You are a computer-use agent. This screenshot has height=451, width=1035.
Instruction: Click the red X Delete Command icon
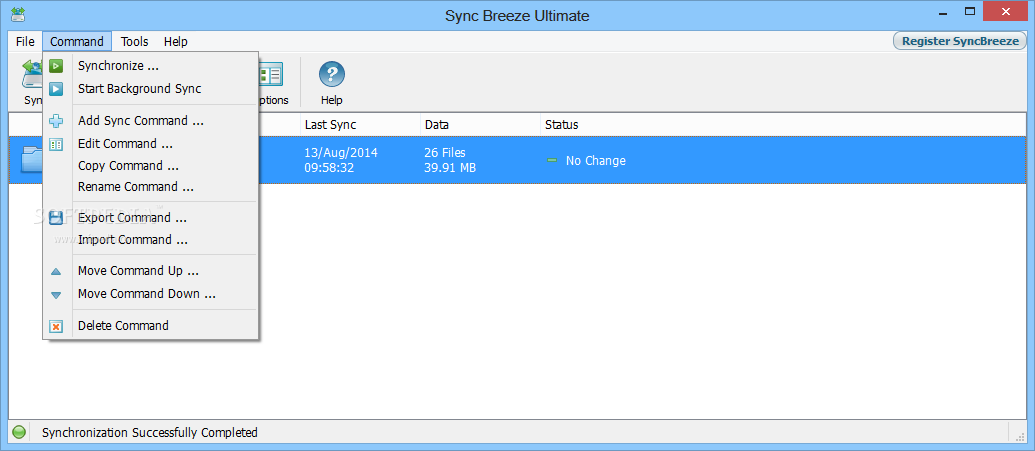56,326
